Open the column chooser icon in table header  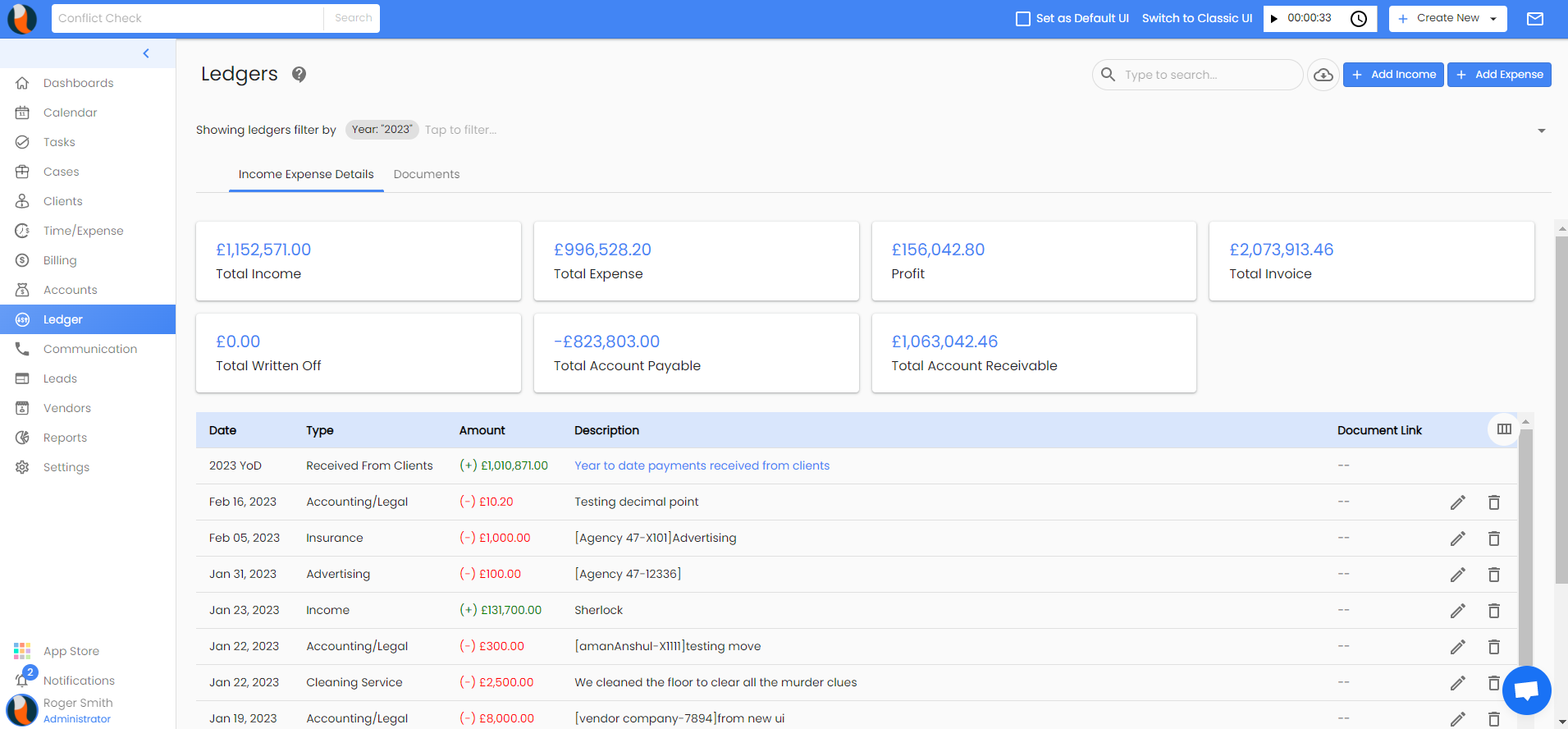[1503, 429]
